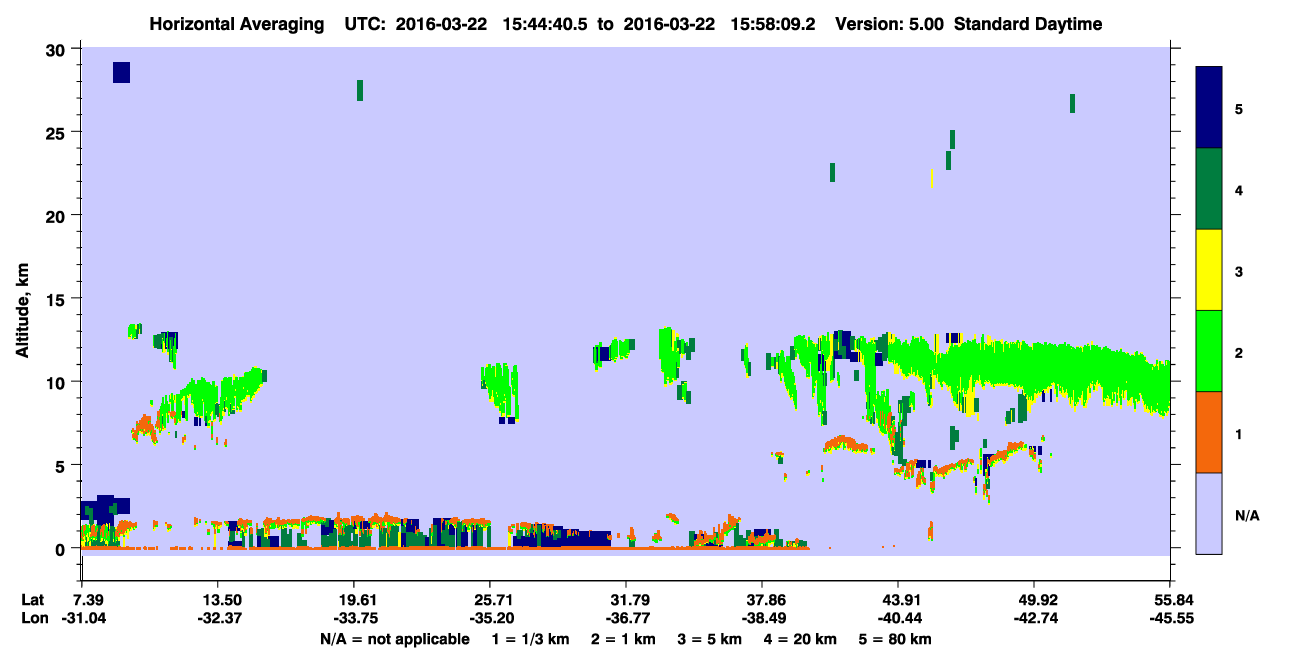Click the colorbar label '5'

tap(1238, 108)
